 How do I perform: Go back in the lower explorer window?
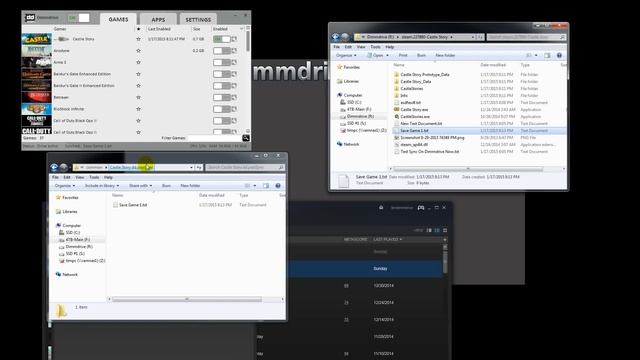(54, 167)
